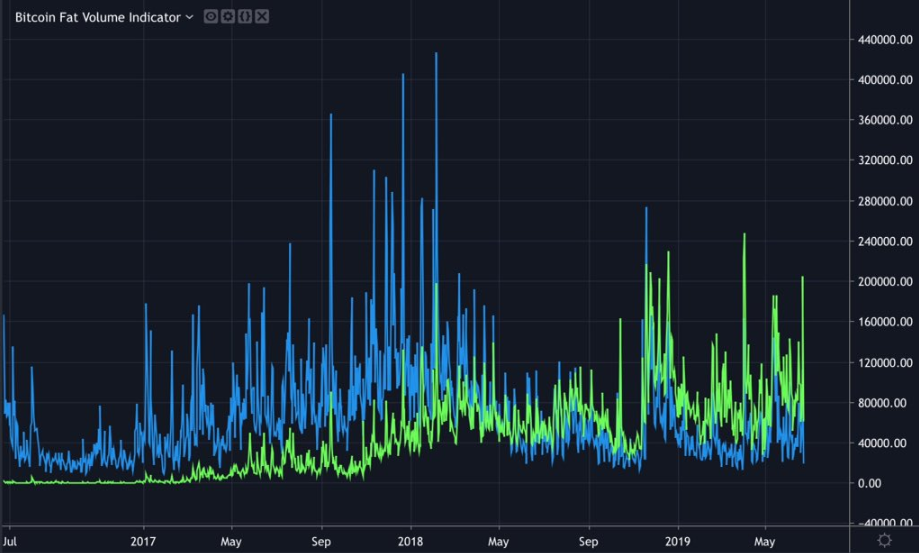This screenshot has width=919, height=553.
Task: Open the indicator settings gear icon
Action: pos(227,17)
